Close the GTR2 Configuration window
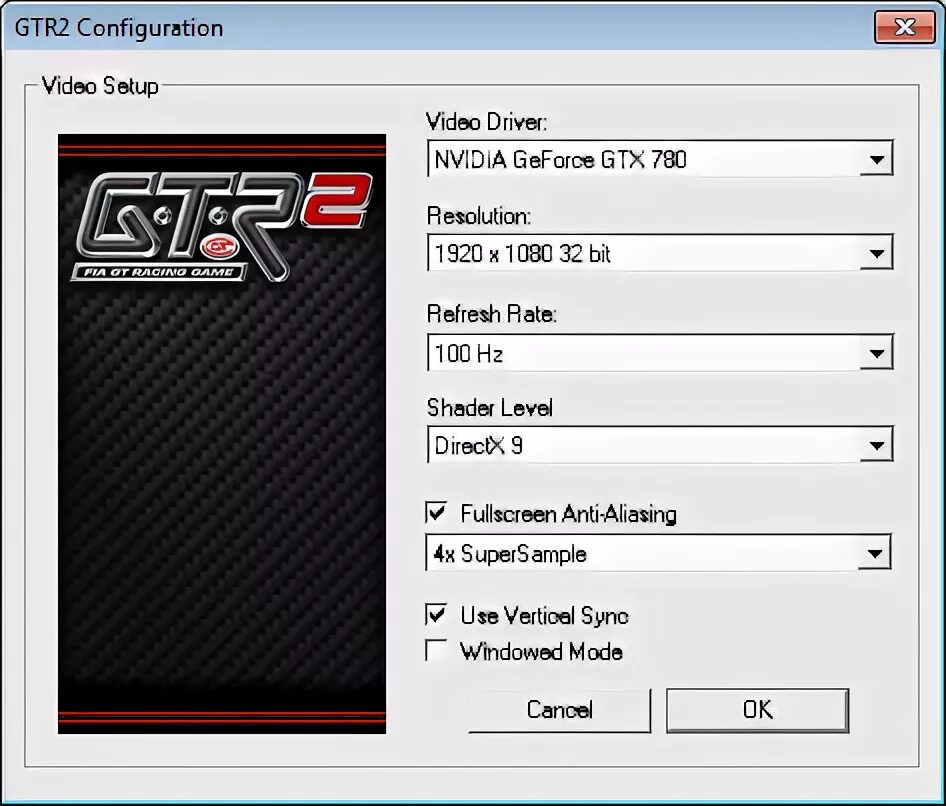This screenshot has height=806, width=946. click(905, 27)
